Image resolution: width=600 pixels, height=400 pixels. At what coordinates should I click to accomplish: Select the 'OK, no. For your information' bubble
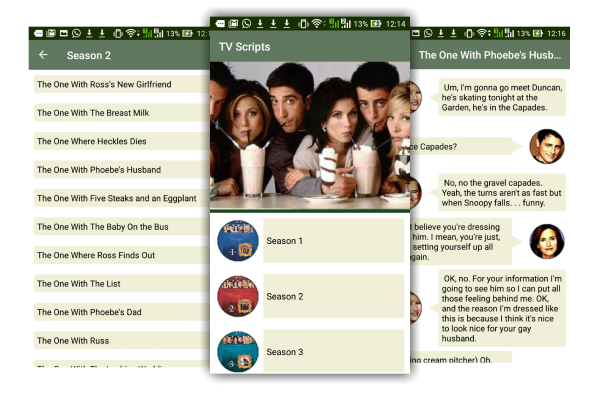point(502,308)
